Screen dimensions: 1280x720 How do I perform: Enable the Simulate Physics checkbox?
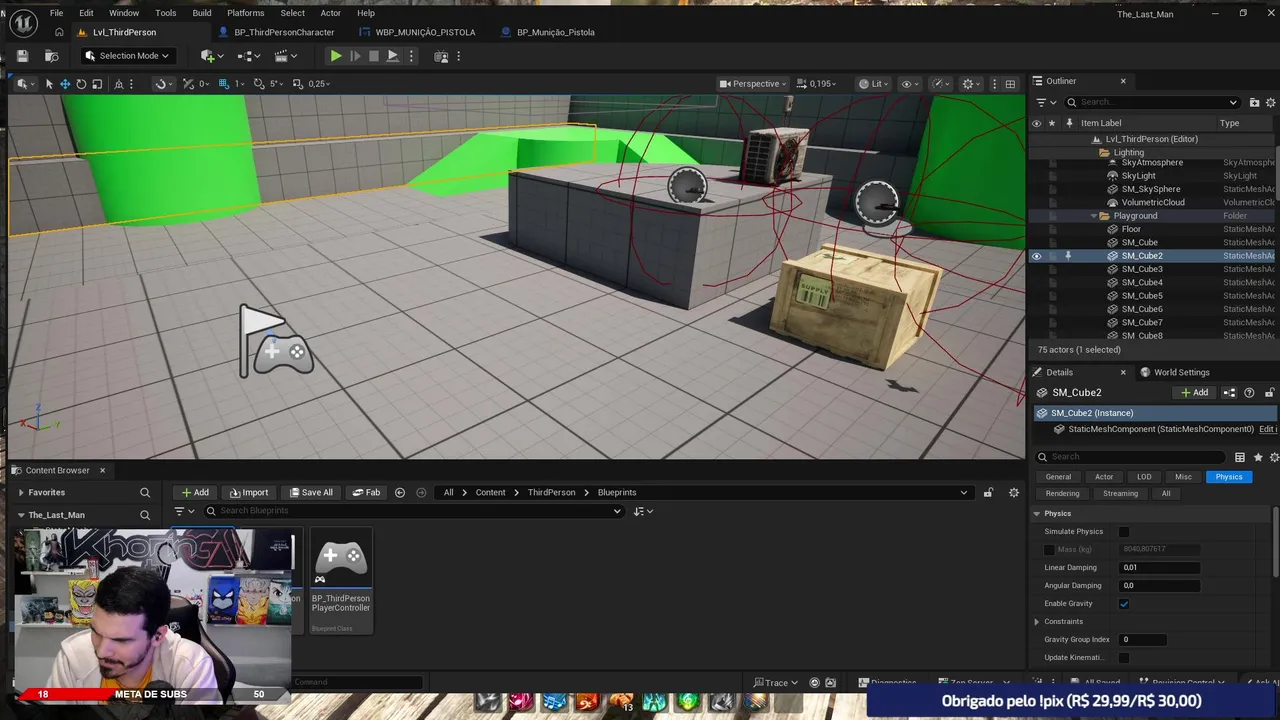point(1124,532)
